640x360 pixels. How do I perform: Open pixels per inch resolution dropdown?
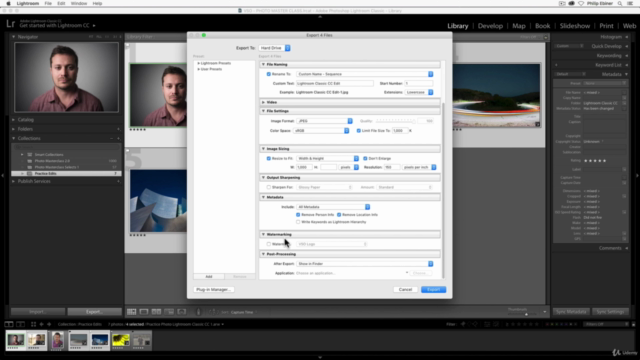pyautogui.click(x=419, y=167)
